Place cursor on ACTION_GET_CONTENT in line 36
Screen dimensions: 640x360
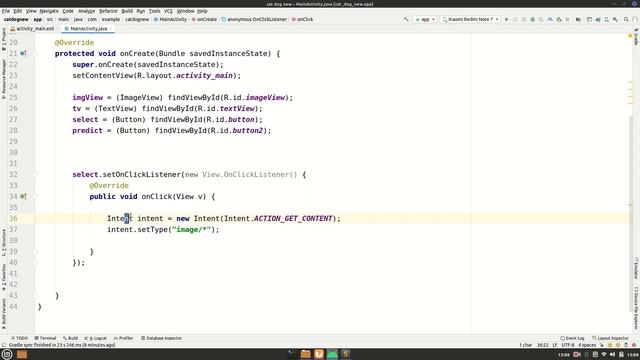click(293, 218)
